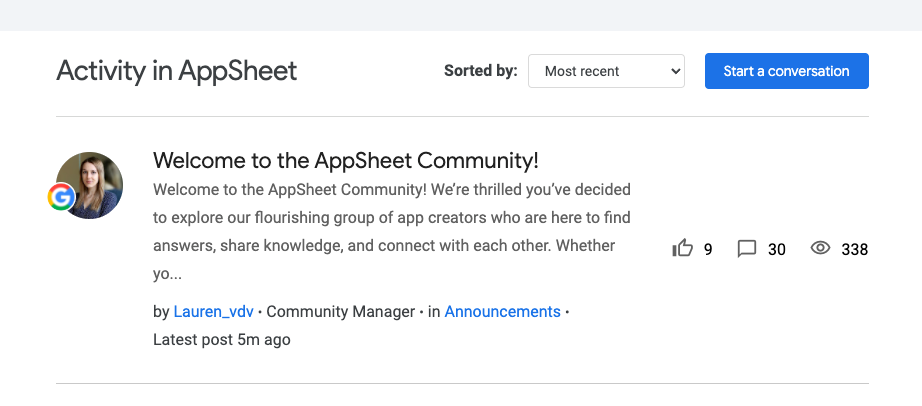Viewport: 922px width, 406px height.
Task: Open the Welcome to the AppSheet Community! post title
Action: point(346,160)
